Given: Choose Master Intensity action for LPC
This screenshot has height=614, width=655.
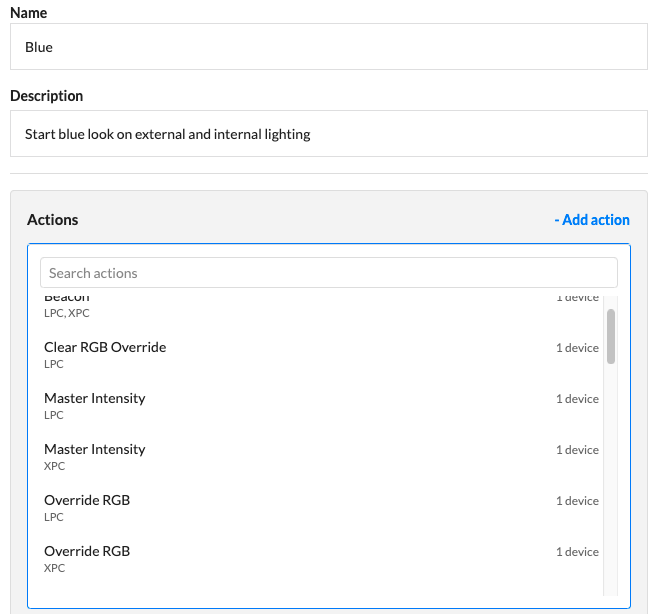Looking at the screenshot, I should [x=322, y=406].
